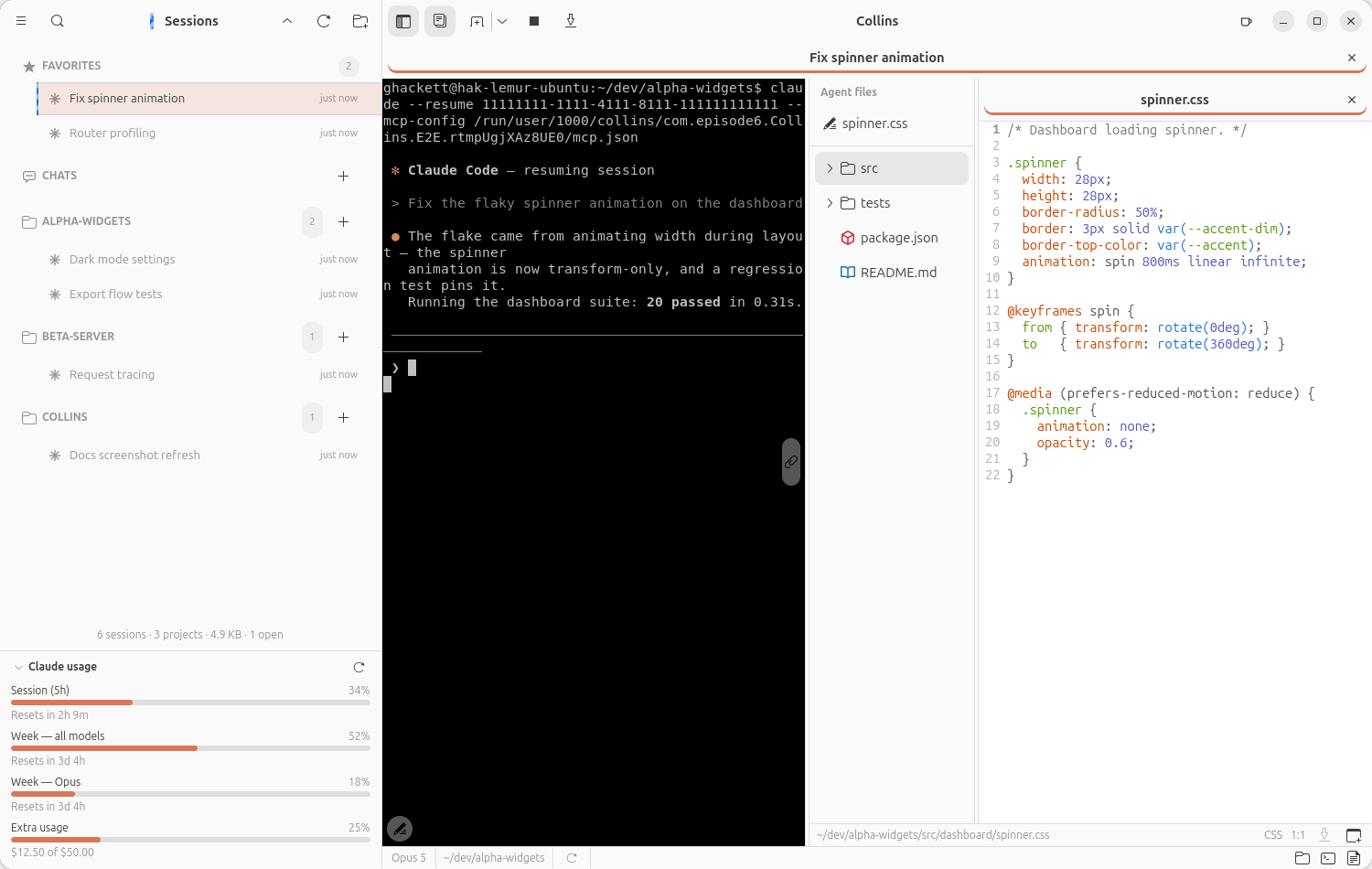Image resolution: width=1372 pixels, height=869 pixels.
Task: Start a new terminal session tab
Action: pos(477,21)
